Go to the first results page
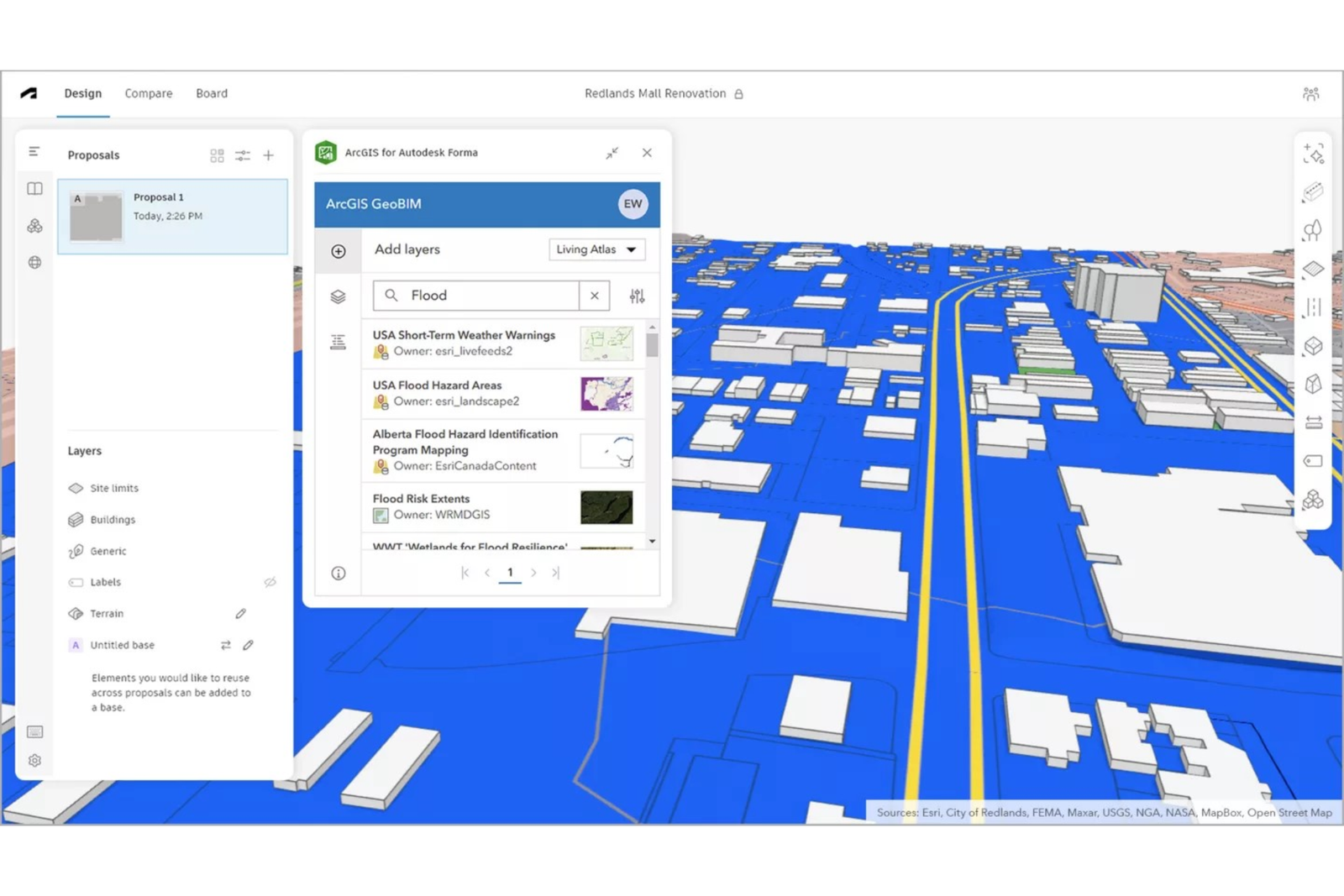1344x896 pixels. [x=465, y=573]
